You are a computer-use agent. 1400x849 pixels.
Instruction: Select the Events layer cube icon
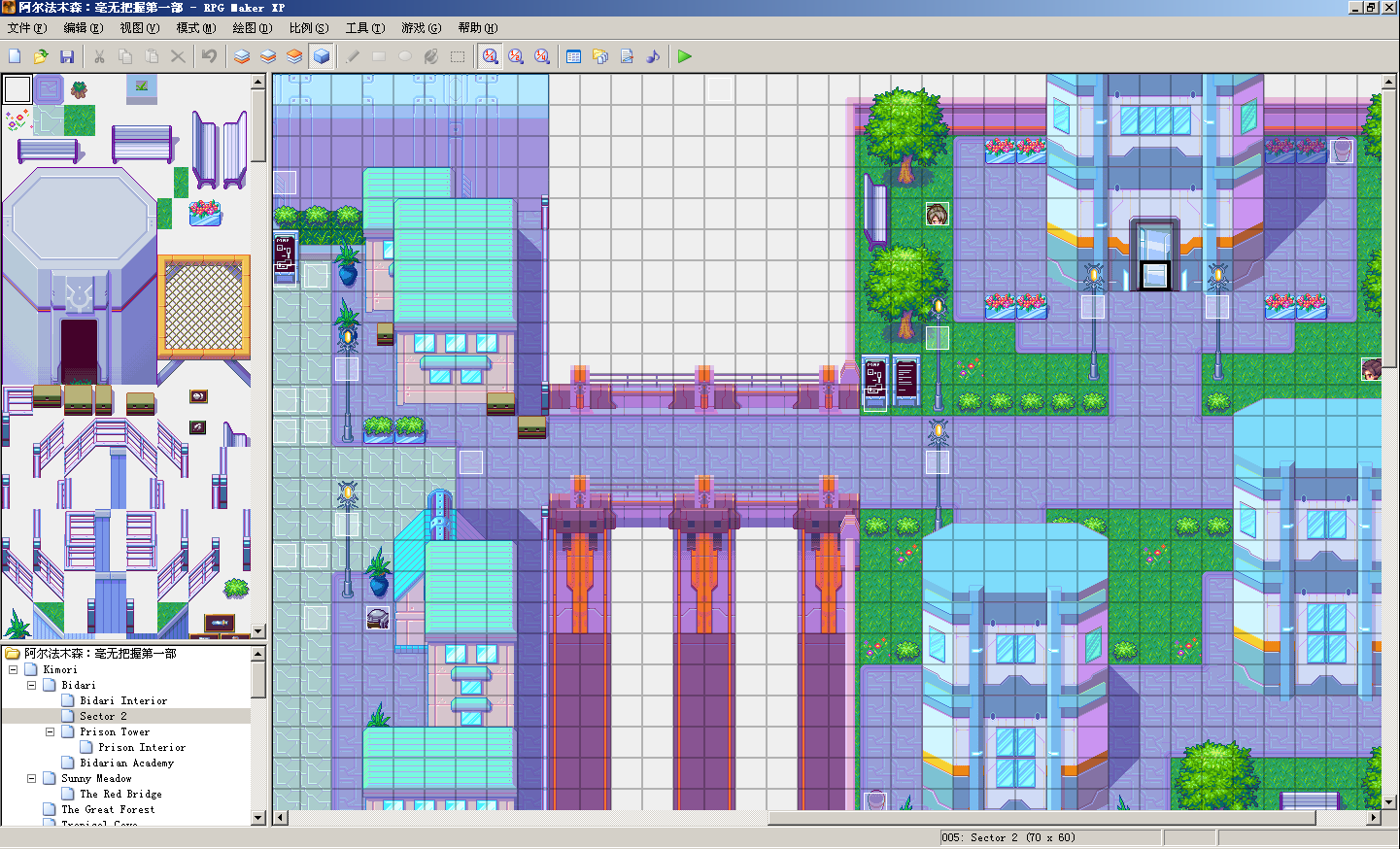coord(322,56)
